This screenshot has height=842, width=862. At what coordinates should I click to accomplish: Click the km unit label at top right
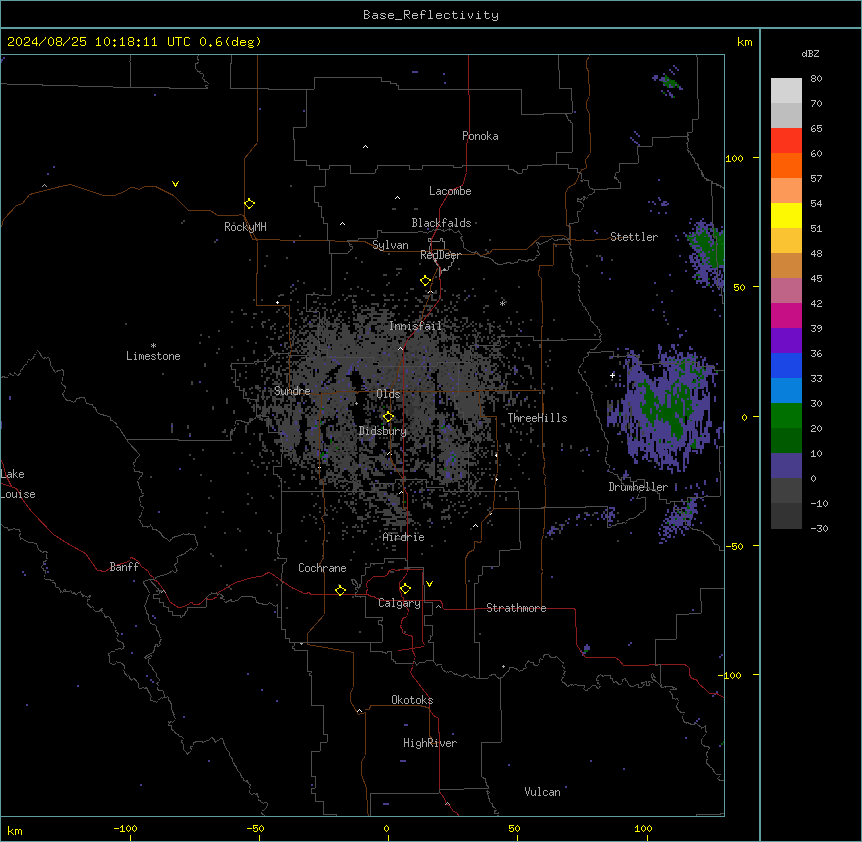pos(744,42)
